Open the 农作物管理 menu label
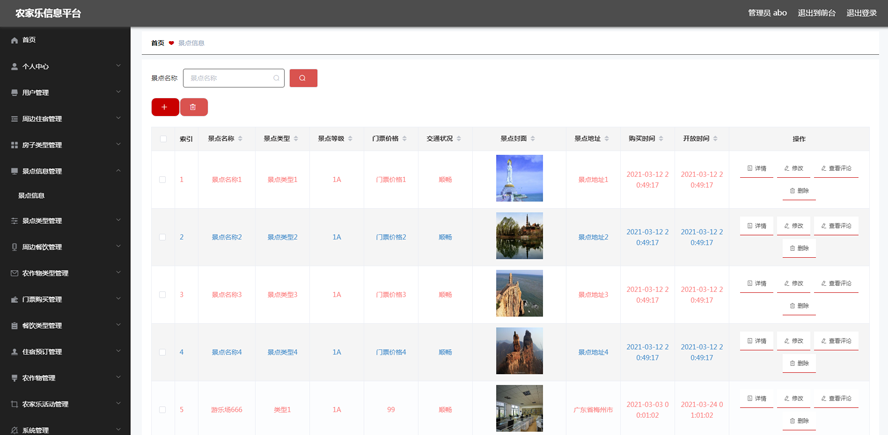The image size is (888, 435). [x=39, y=378]
